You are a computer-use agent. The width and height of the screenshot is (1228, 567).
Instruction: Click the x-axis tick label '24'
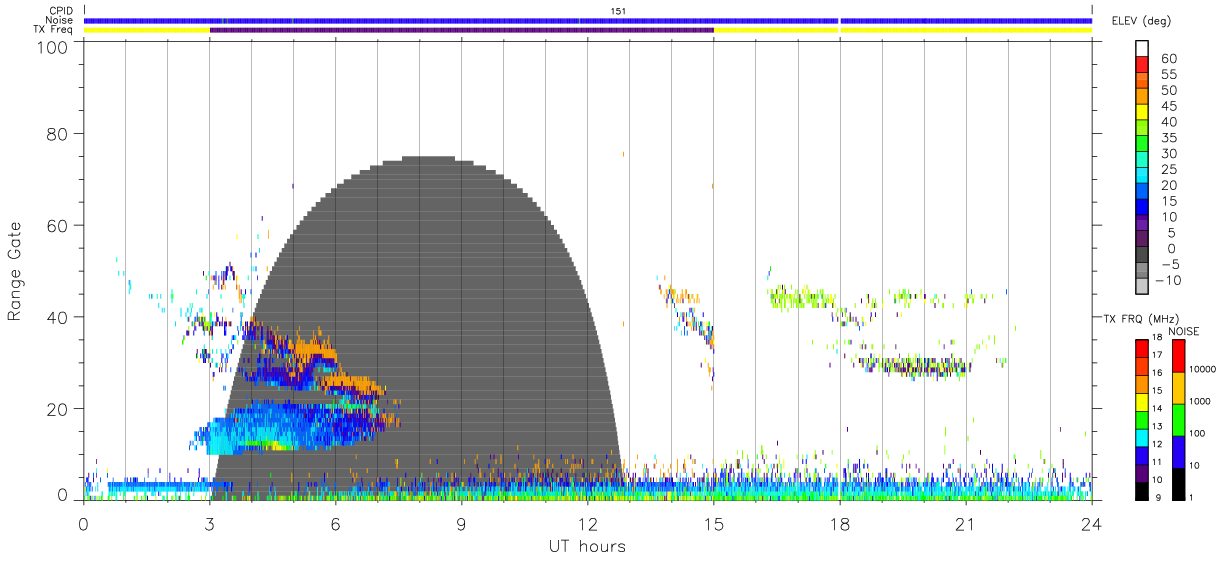1092,525
